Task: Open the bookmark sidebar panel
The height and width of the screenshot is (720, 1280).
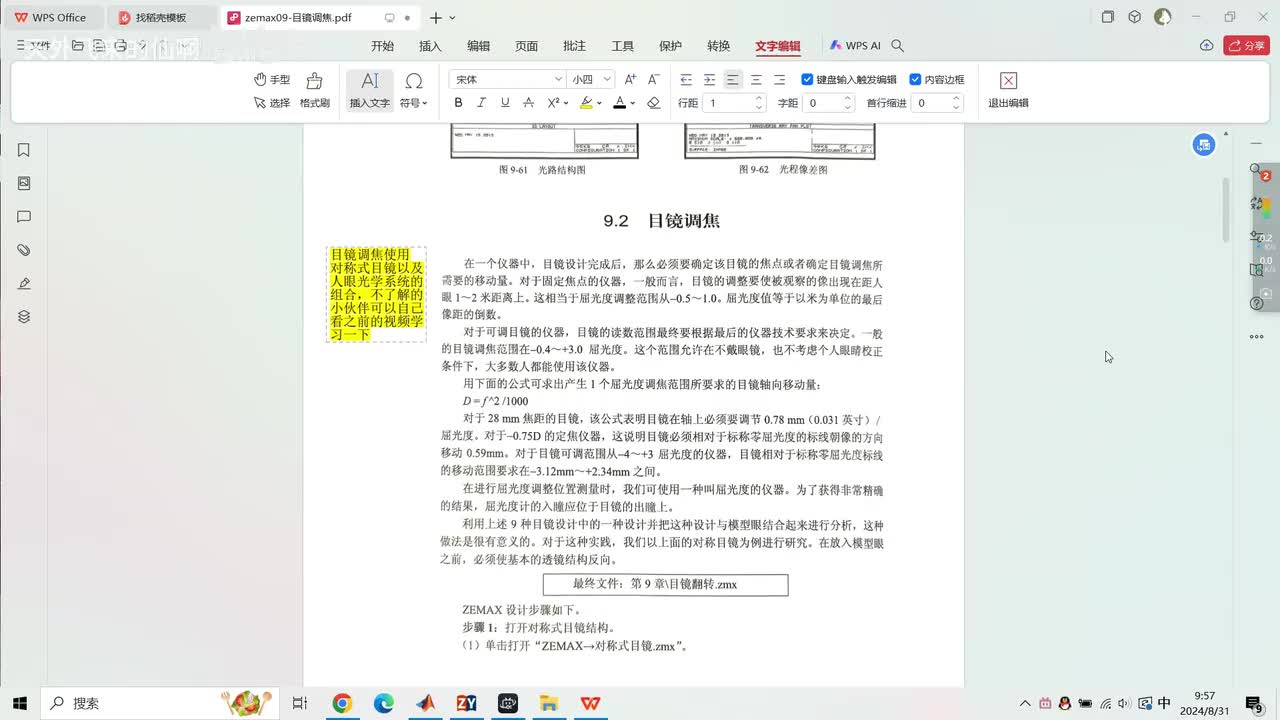Action: [24, 150]
